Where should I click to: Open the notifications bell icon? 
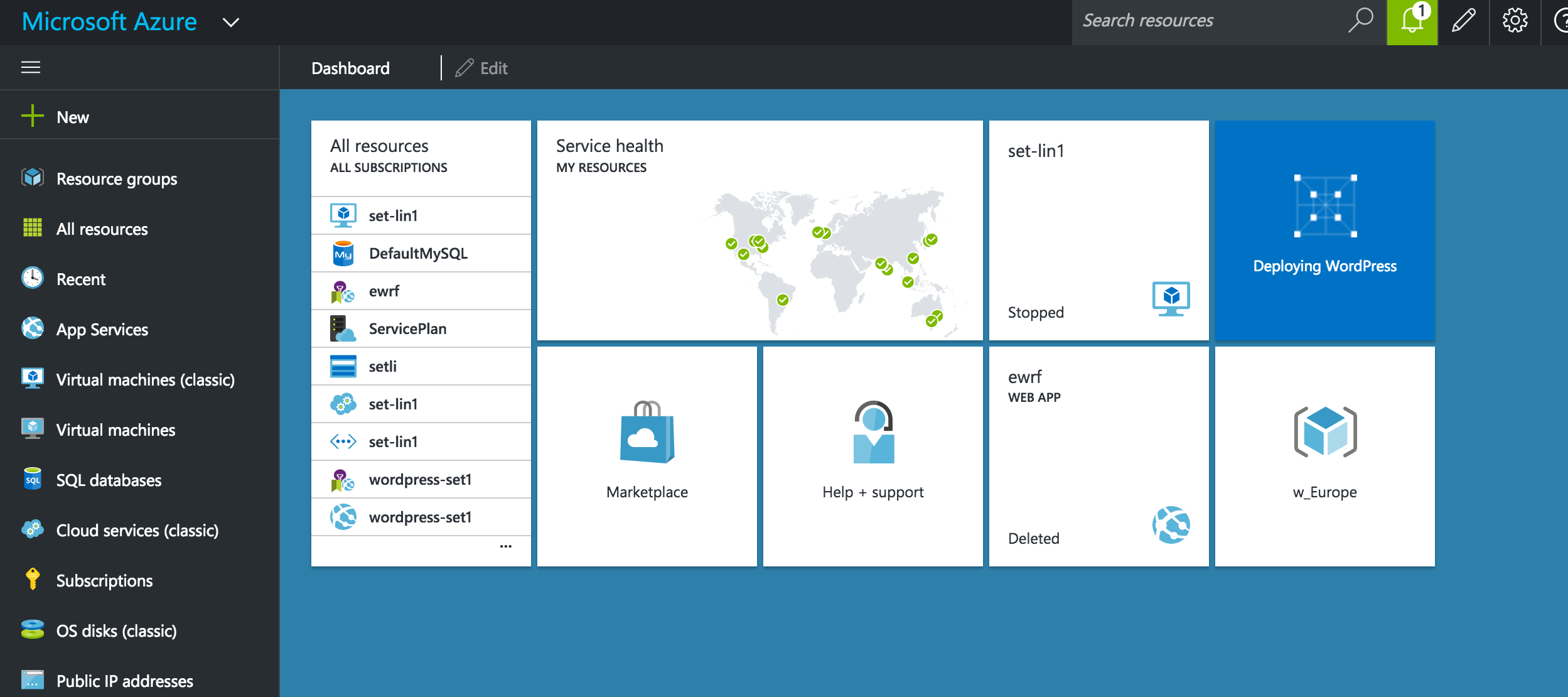click(1411, 22)
